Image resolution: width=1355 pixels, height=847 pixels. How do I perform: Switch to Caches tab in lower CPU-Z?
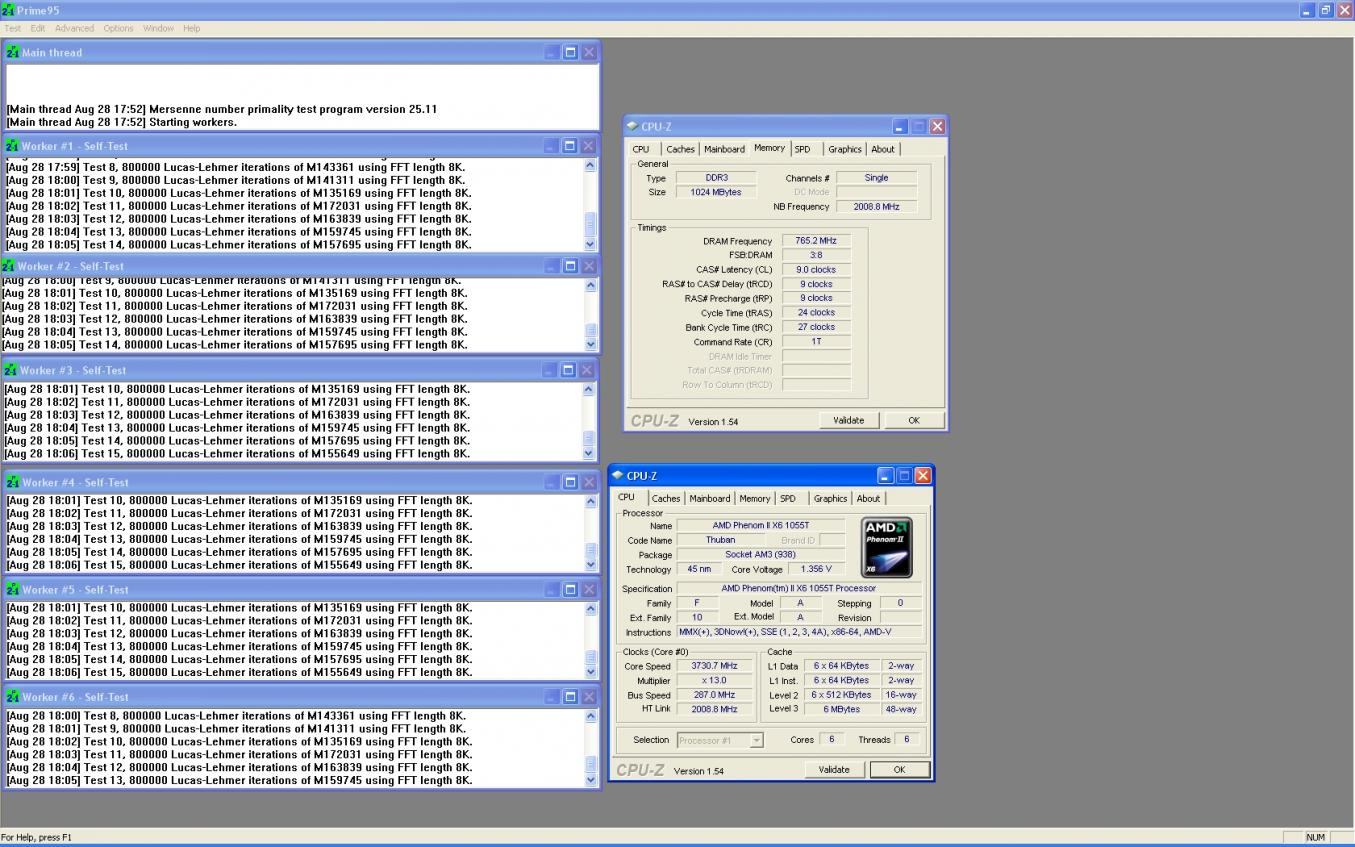coord(666,498)
